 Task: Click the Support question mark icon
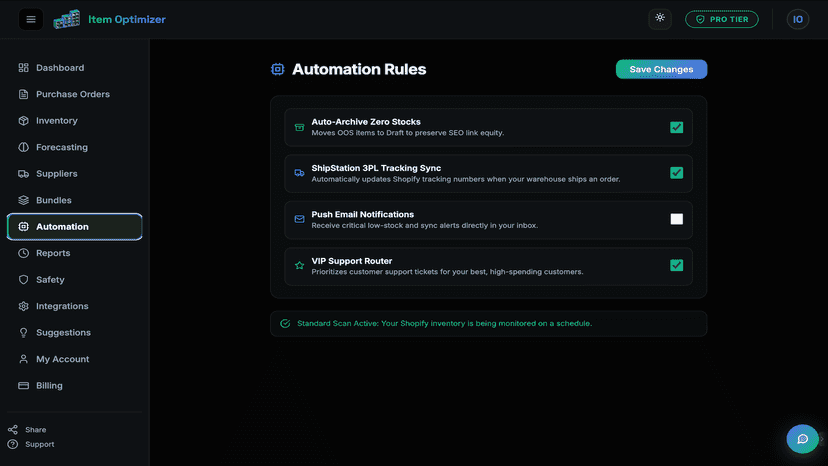(x=13, y=444)
